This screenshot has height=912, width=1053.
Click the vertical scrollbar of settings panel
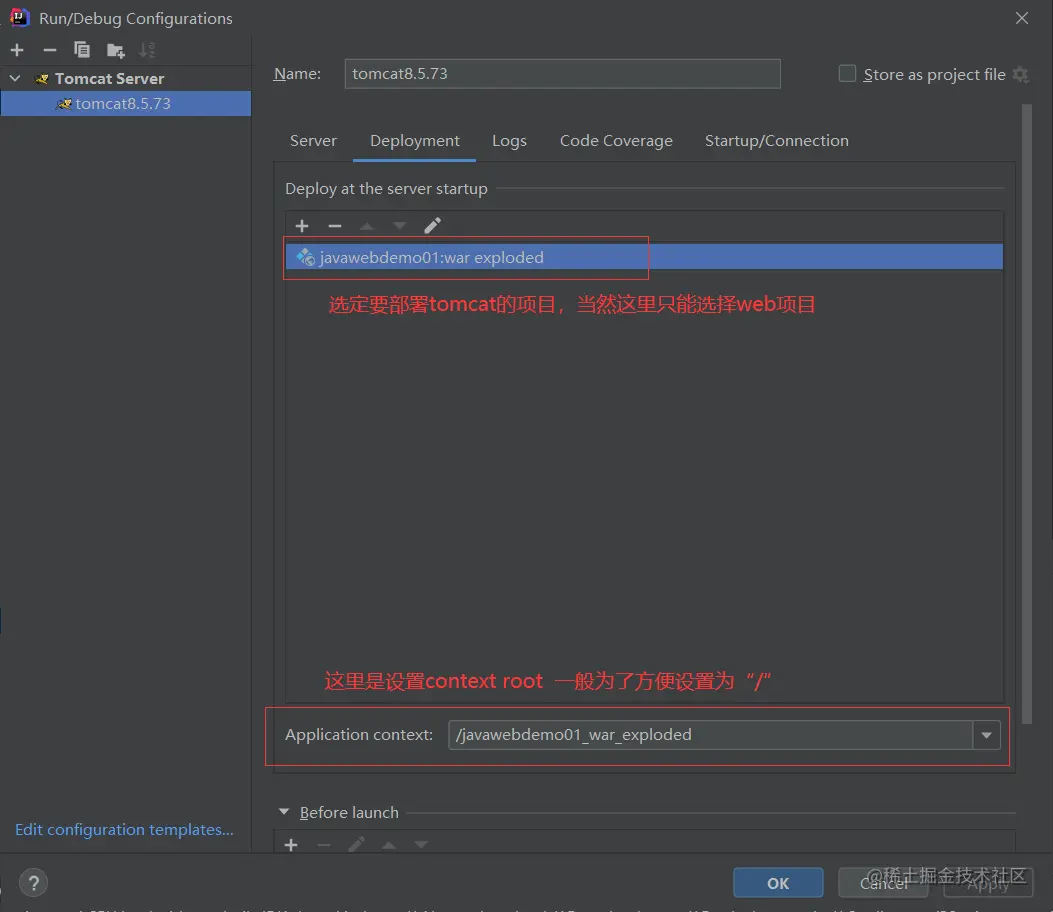click(1026, 413)
